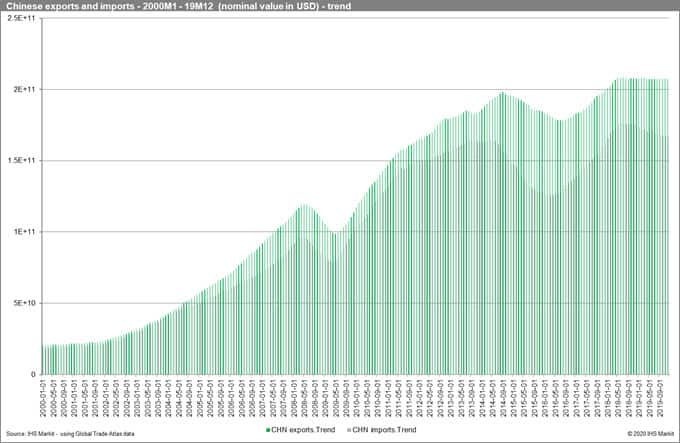680x443 pixels.
Task: Click the 5E+10 y-axis label
Action: pos(24,303)
